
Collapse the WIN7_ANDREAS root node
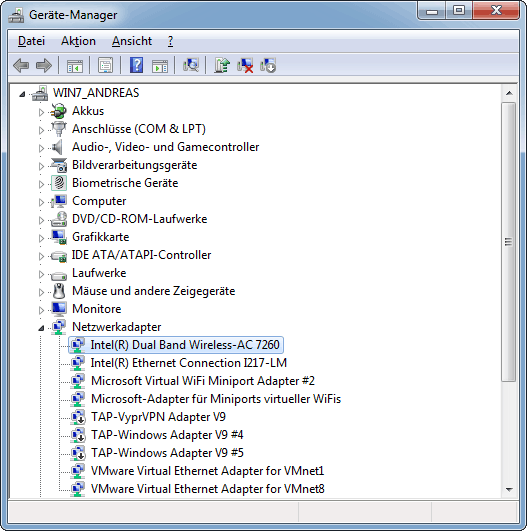point(22,94)
